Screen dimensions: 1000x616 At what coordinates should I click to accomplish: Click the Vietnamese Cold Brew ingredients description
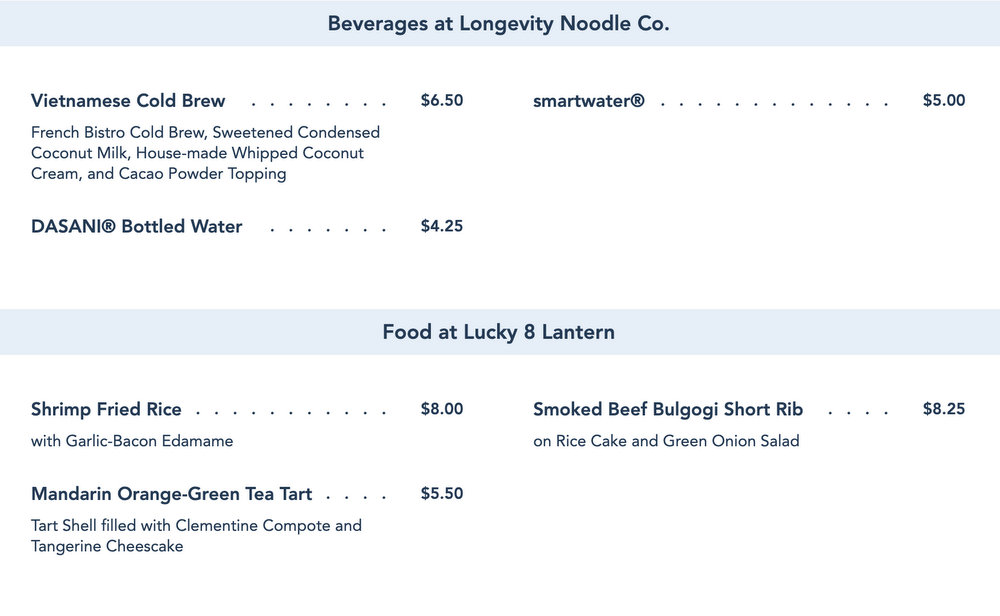205,153
